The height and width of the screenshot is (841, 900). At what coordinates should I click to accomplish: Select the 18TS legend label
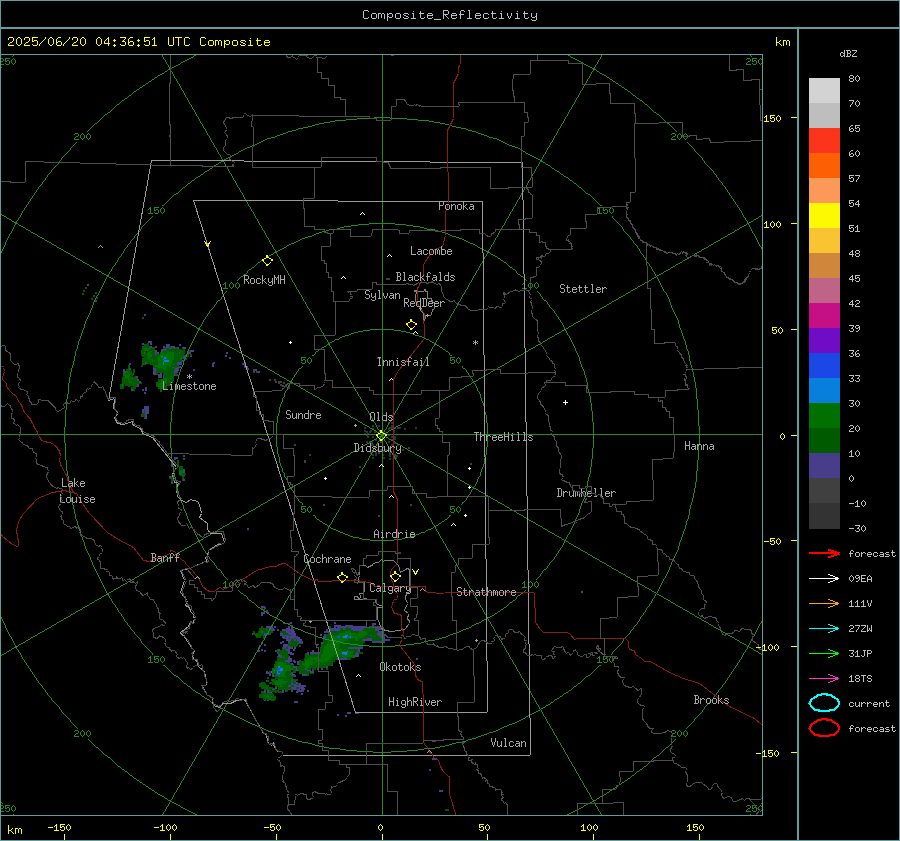click(860, 679)
